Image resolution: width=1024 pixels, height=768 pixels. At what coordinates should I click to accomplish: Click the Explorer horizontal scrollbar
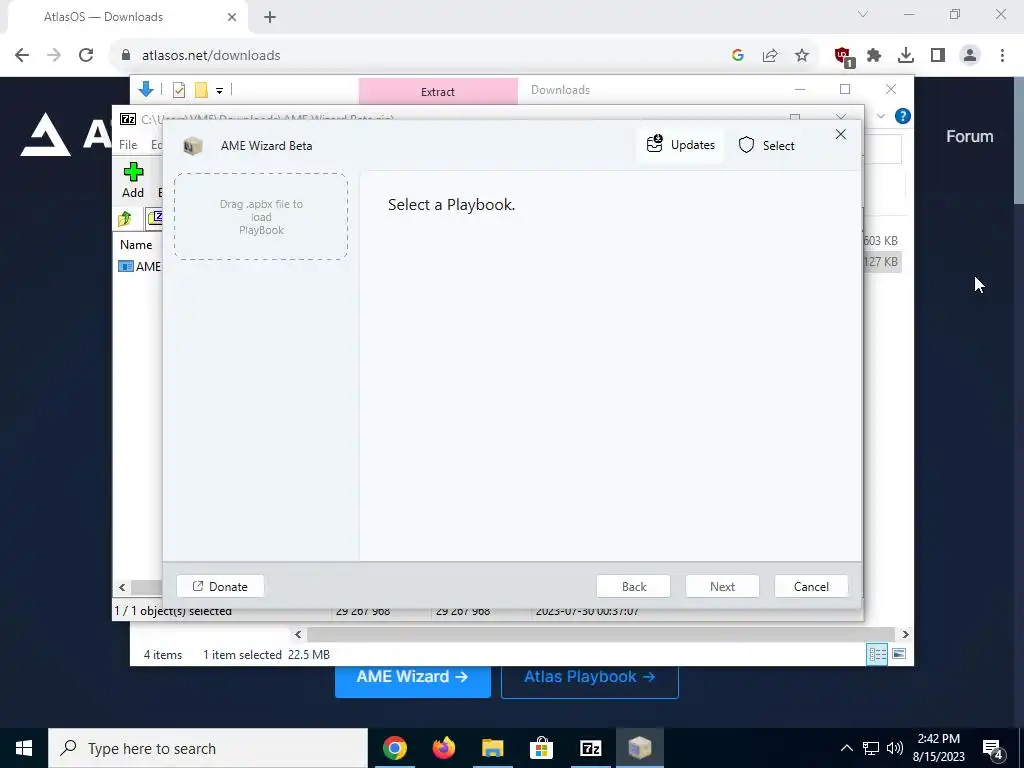pos(600,634)
